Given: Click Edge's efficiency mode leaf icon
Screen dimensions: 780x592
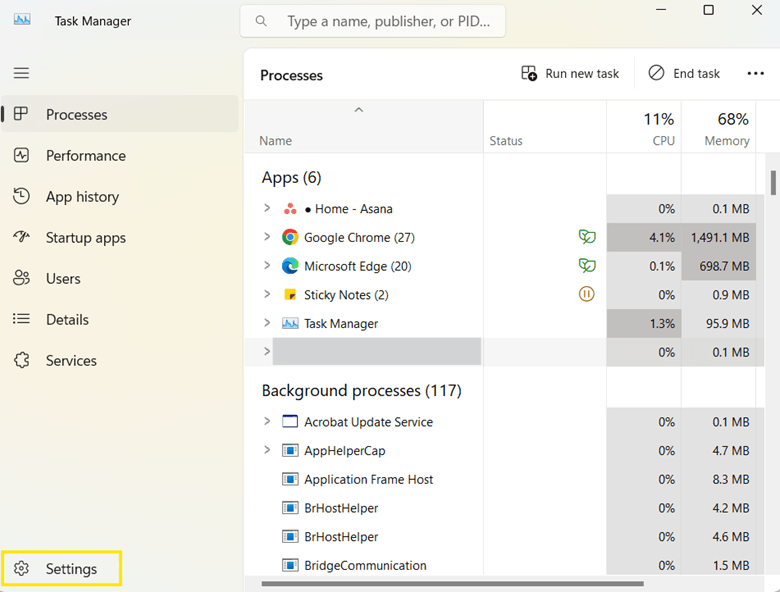Looking at the screenshot, I should coord(586,265).
